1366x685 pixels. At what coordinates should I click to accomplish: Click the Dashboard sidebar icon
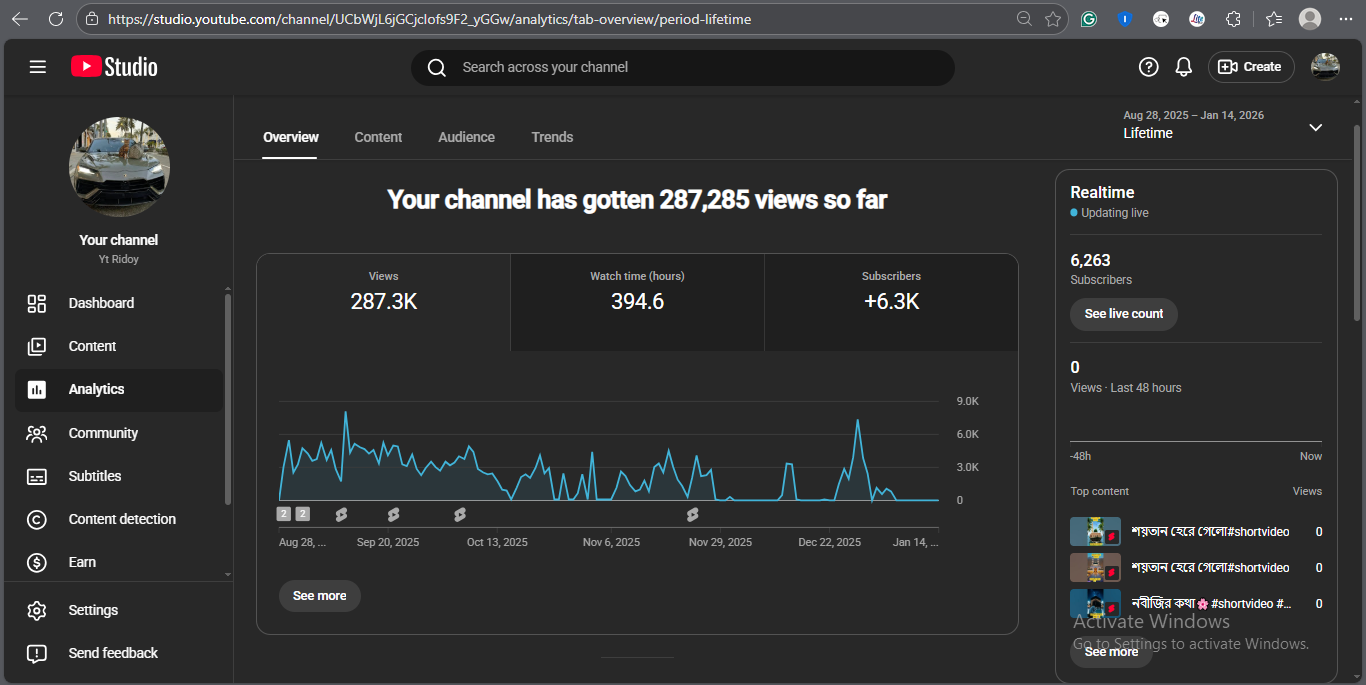(37, 303)
